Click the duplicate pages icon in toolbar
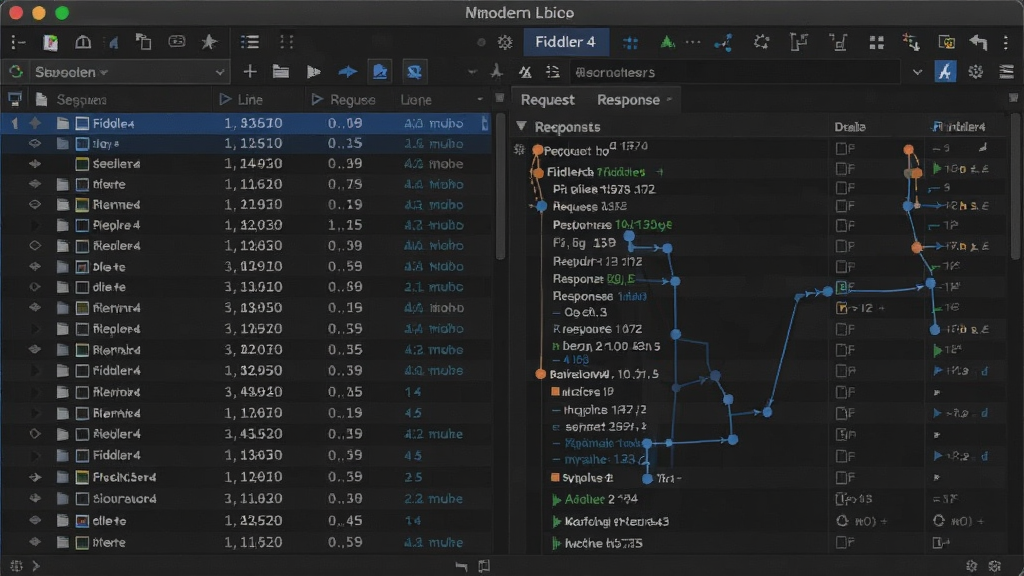1024x576 pixels. (144, 42)
